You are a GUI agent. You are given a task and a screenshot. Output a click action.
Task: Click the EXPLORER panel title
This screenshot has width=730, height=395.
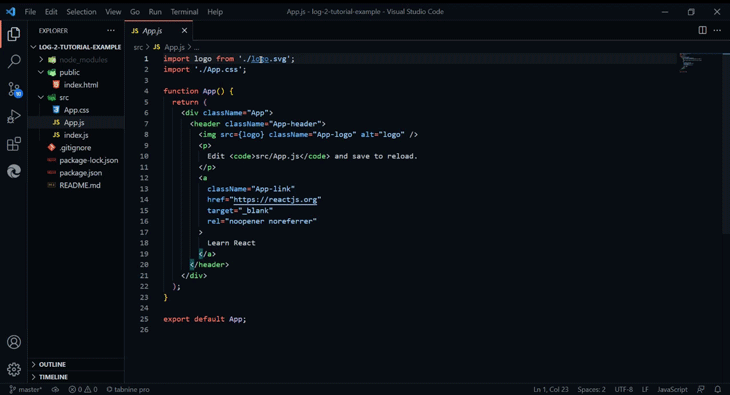point(53,31)
